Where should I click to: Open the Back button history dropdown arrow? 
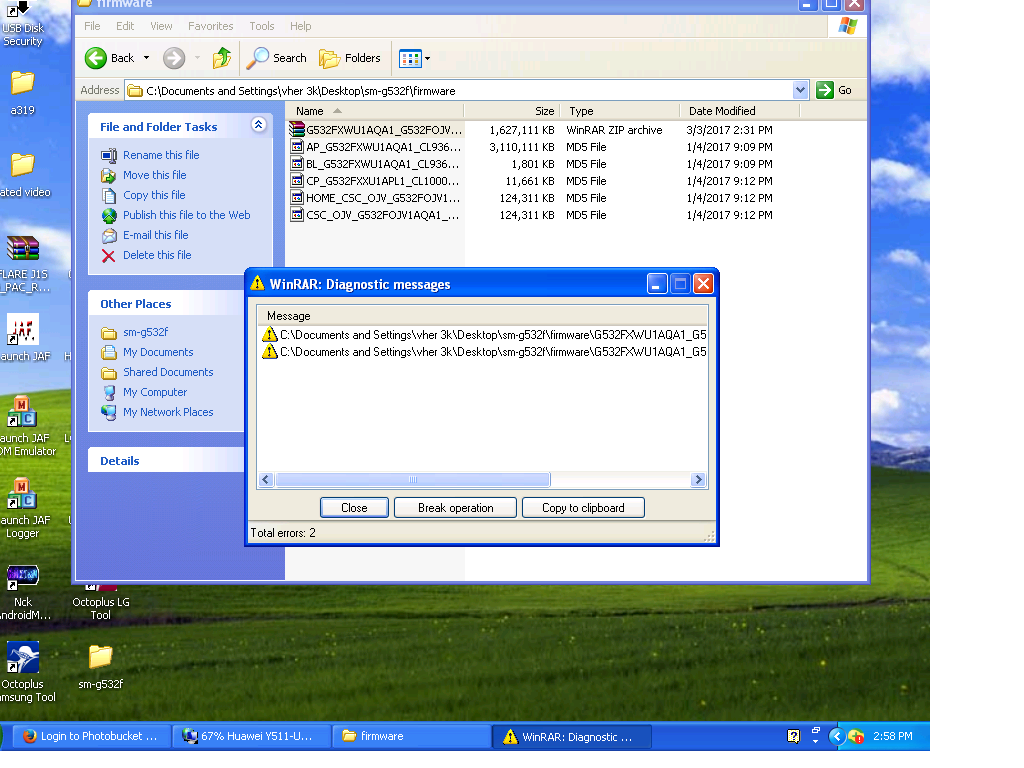point(146,58)
